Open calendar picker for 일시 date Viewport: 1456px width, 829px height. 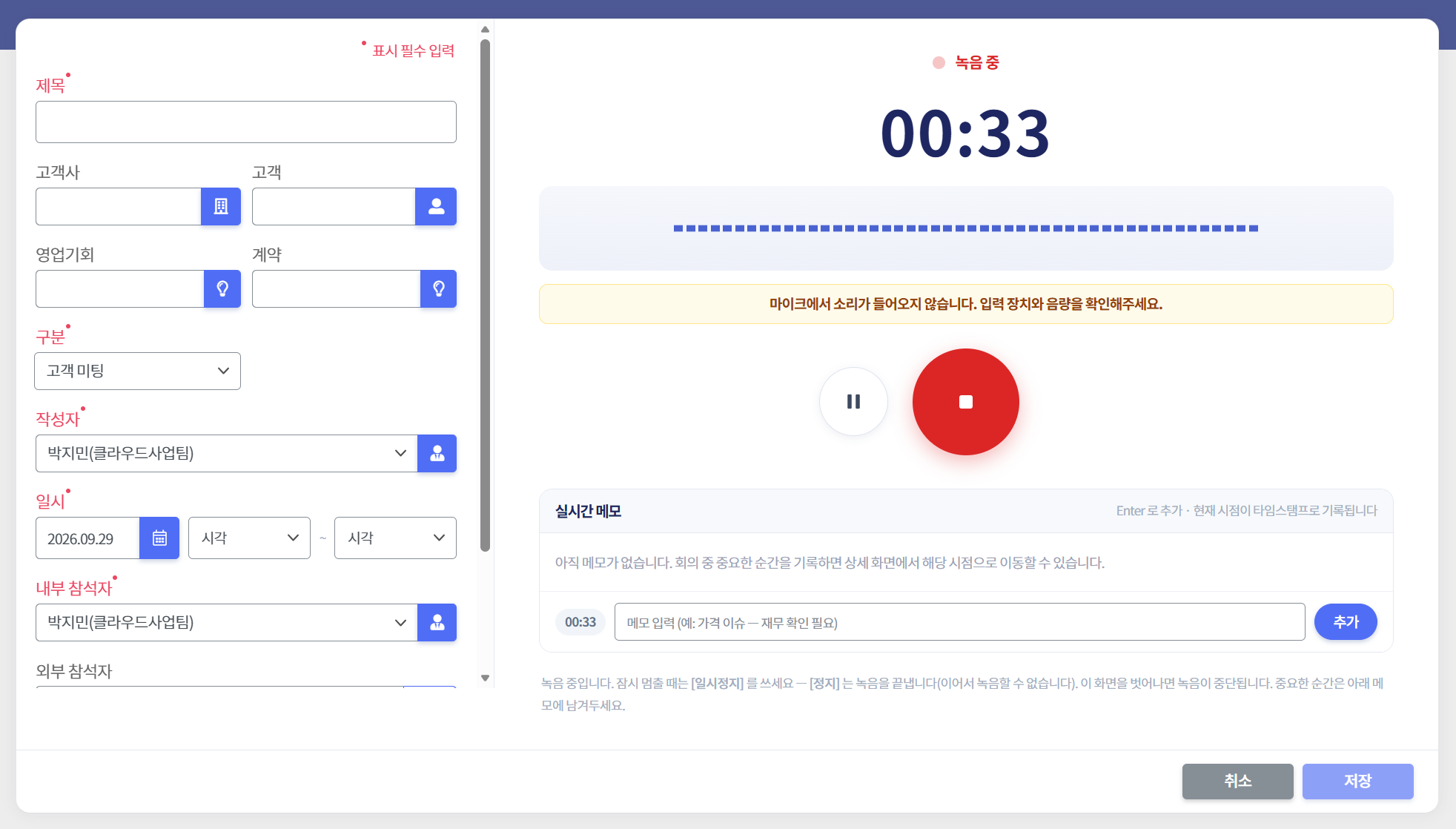click(159, 538)
